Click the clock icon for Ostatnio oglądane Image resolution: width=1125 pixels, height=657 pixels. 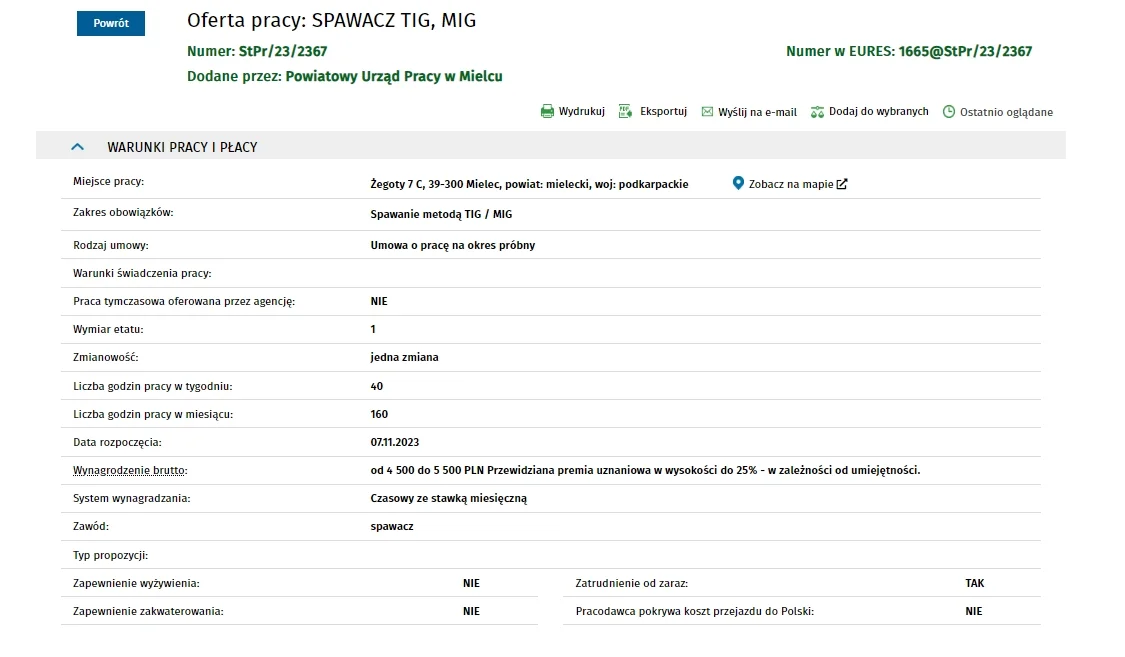tap(949, 112)
